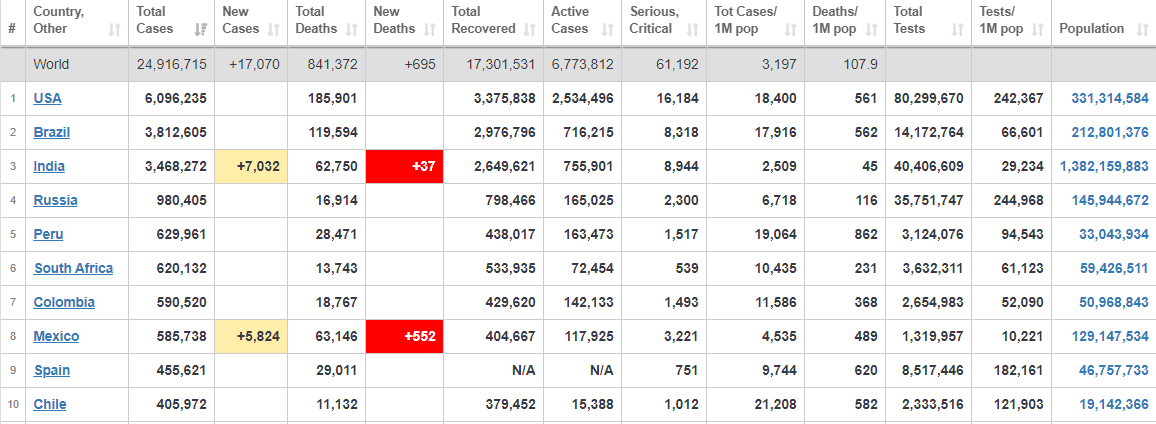Click the Population column header text
The height and width of the screenshot is (424, 1156).
click(x=1092, y=29)
